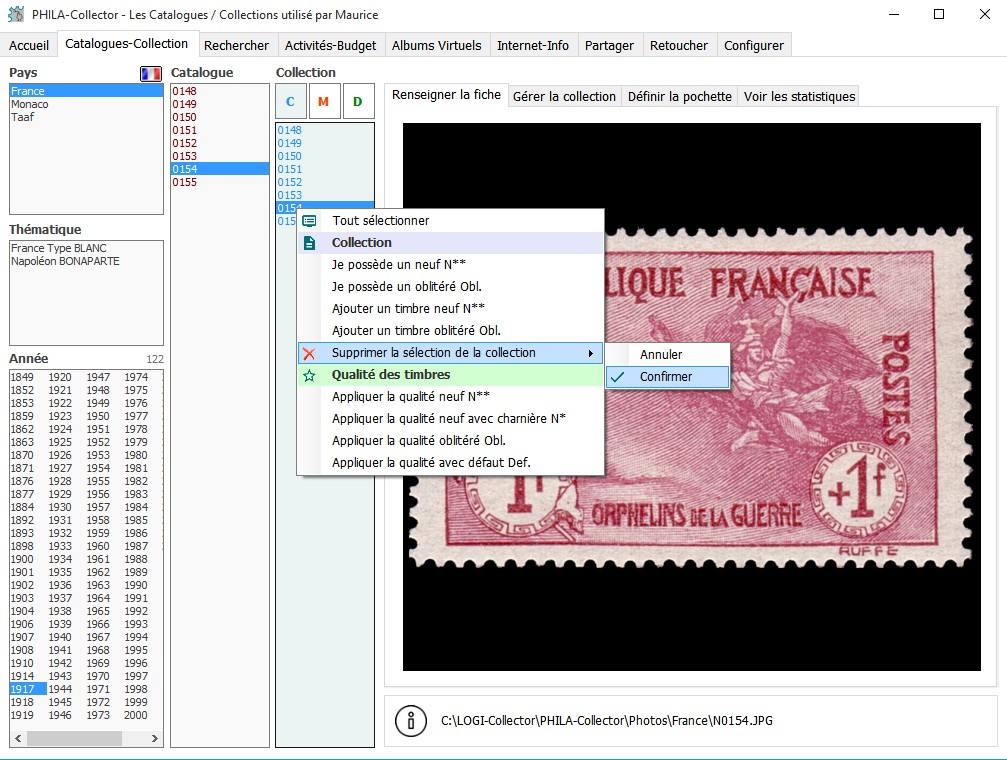Apply Appliquer la qualité oblitéré Obl.

coord(451,441)
